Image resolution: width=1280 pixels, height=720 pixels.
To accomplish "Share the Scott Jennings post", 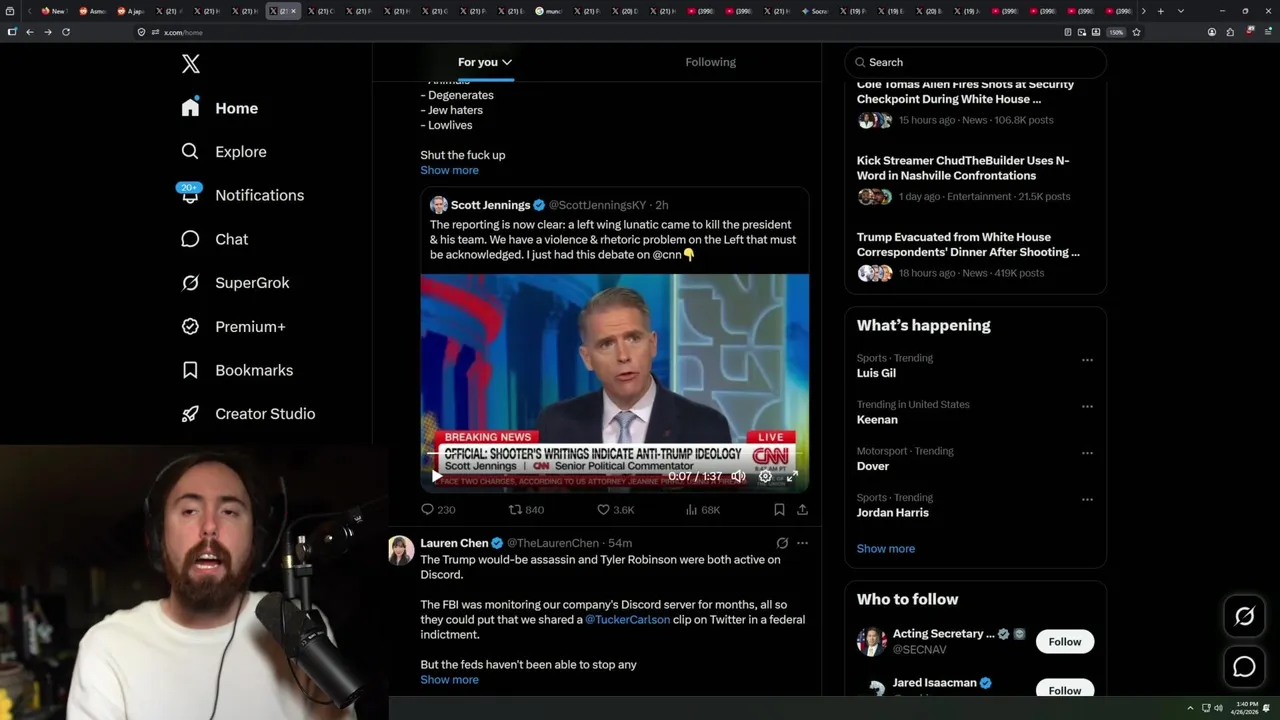I will [802, 510].
